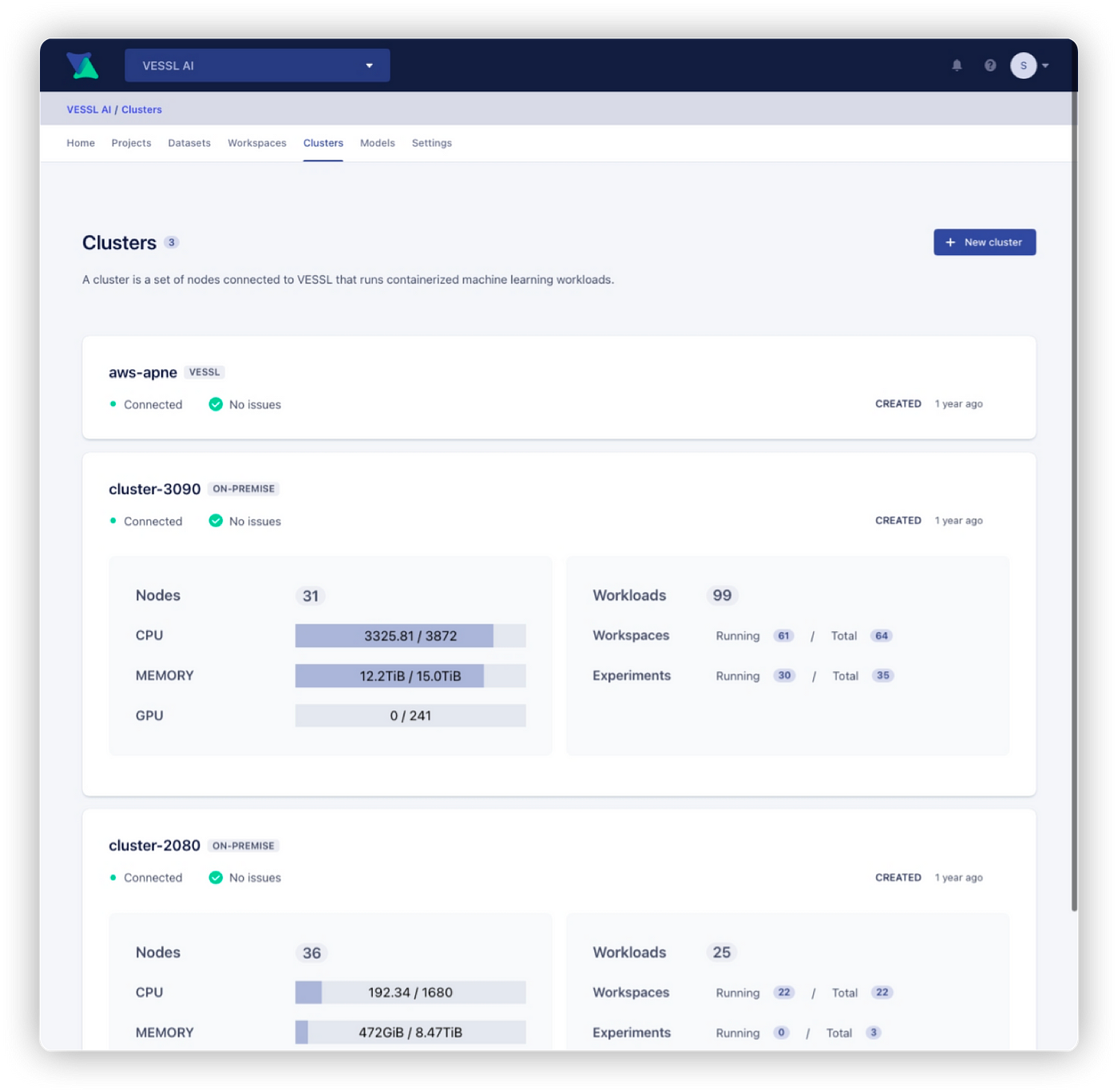
Task: Click the cluster-2080 memory usage bar
Action: [x=410, y=1032]
